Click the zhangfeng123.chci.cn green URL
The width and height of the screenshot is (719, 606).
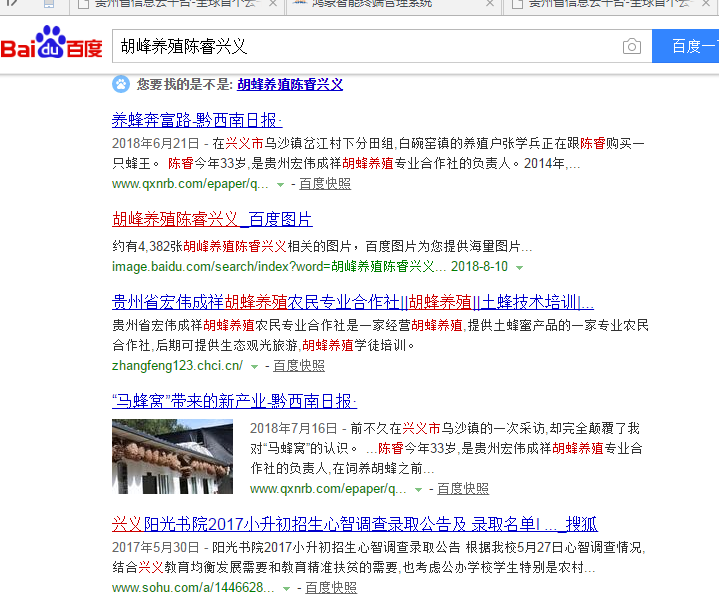pos(177,366)
